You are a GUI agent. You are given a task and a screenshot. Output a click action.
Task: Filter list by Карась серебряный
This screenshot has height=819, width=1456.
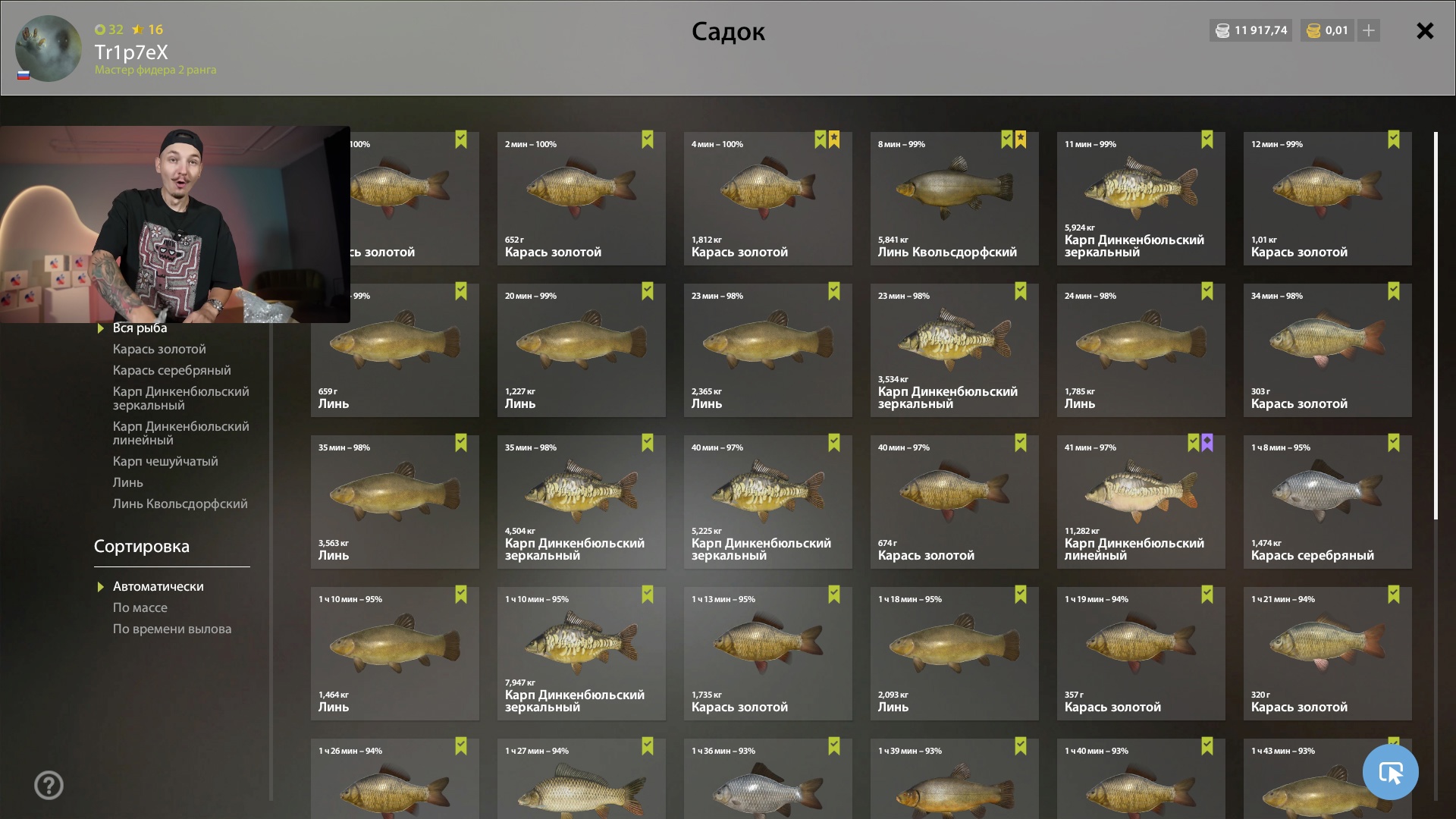pos(172,370)
